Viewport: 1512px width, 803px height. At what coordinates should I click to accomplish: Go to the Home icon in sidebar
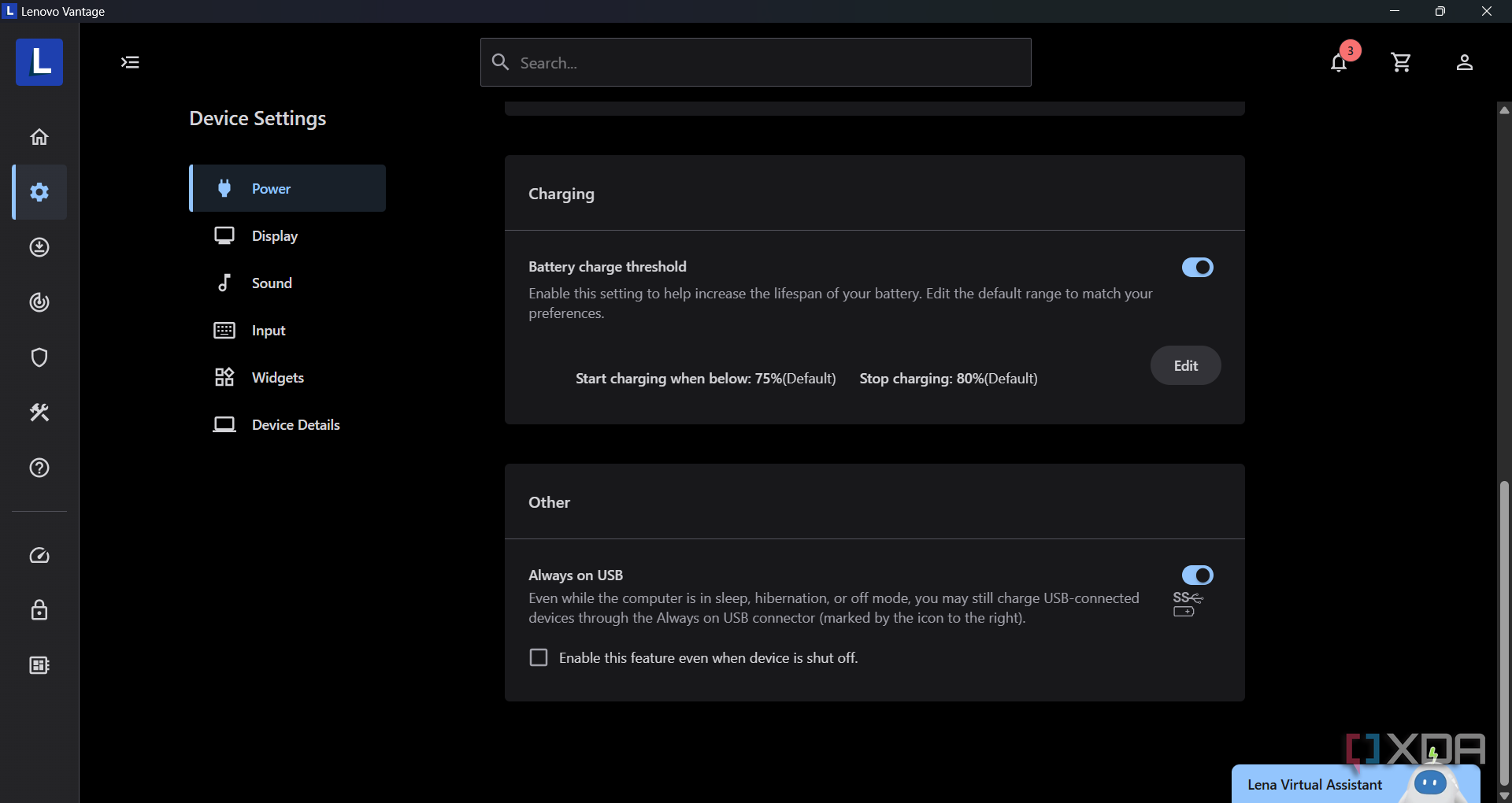tap(39, 137)
